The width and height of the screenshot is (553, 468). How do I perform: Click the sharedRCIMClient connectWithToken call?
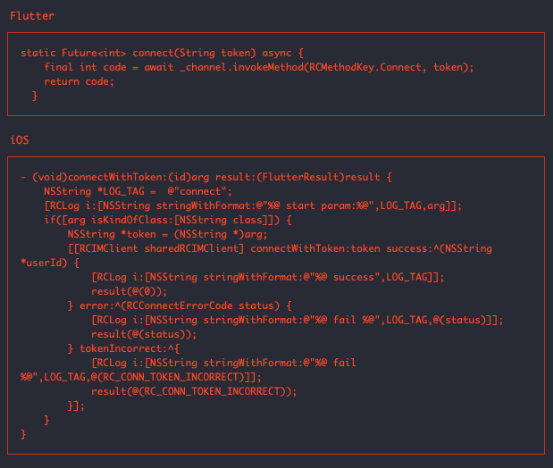280,248
